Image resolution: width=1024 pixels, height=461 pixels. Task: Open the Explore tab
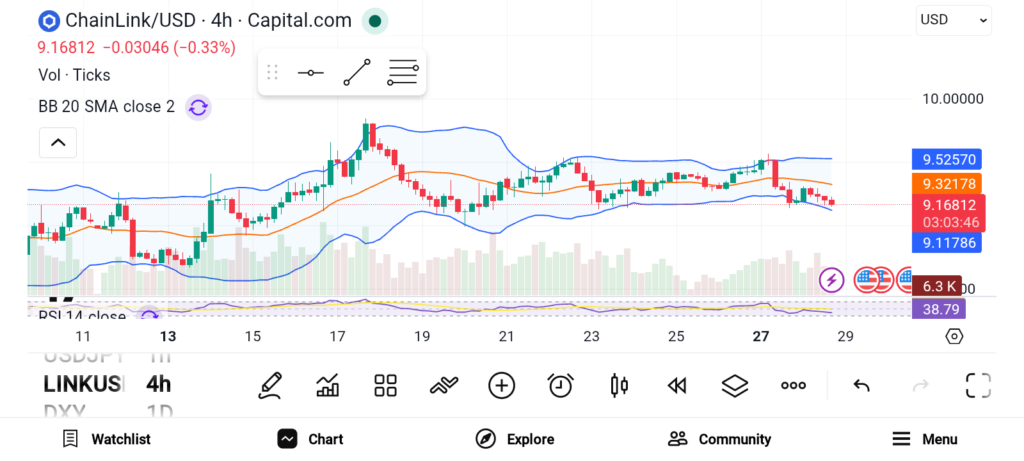click(x=515, y=439)
